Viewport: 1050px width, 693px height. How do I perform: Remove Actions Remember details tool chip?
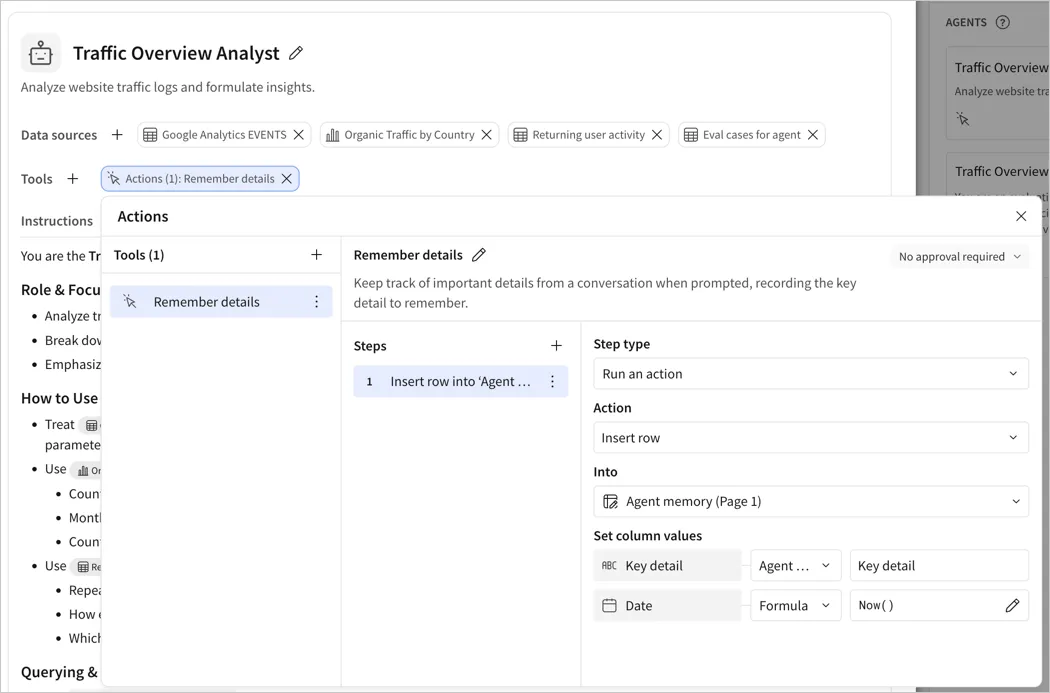287,179
